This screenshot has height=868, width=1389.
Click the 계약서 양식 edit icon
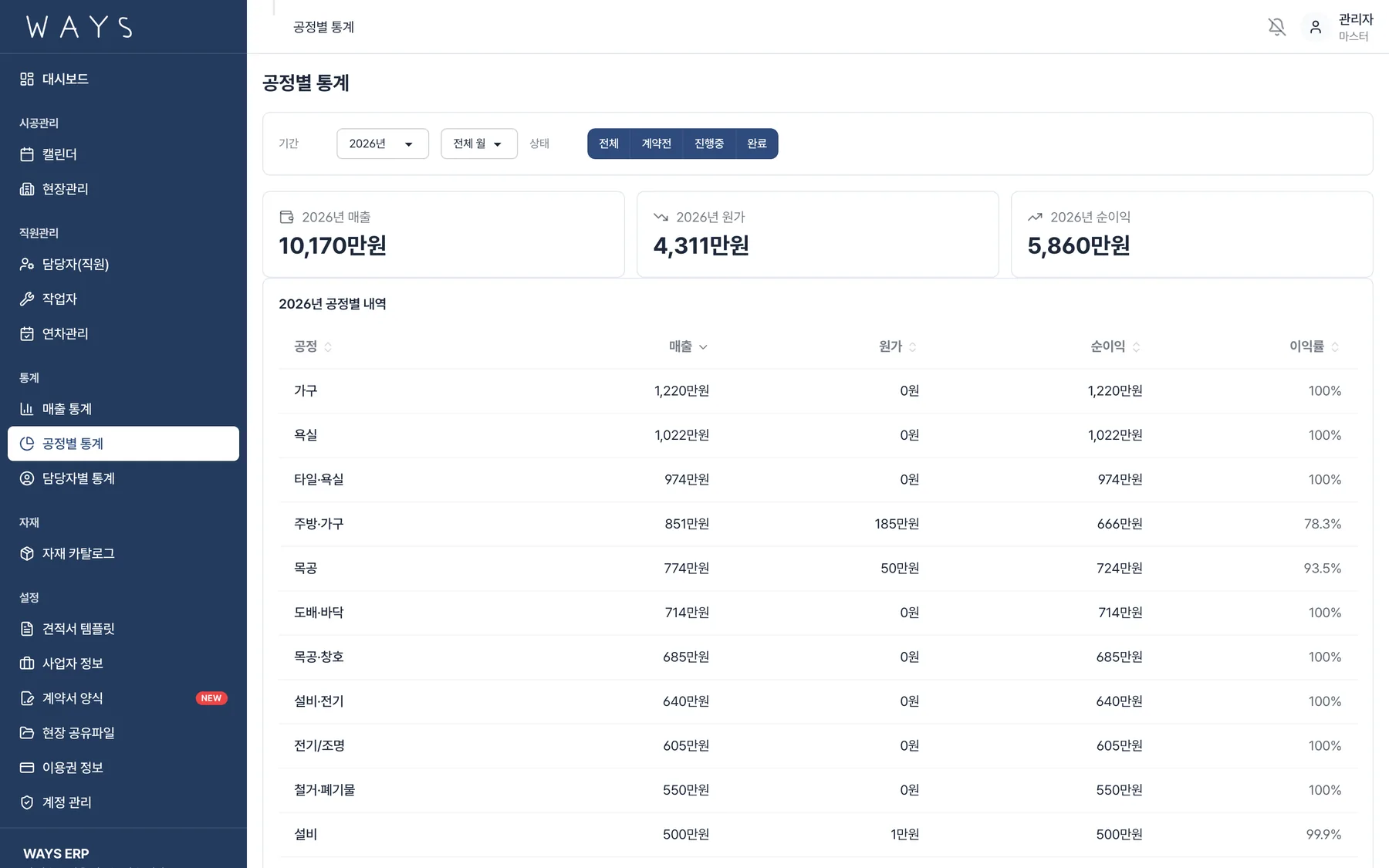27,698
